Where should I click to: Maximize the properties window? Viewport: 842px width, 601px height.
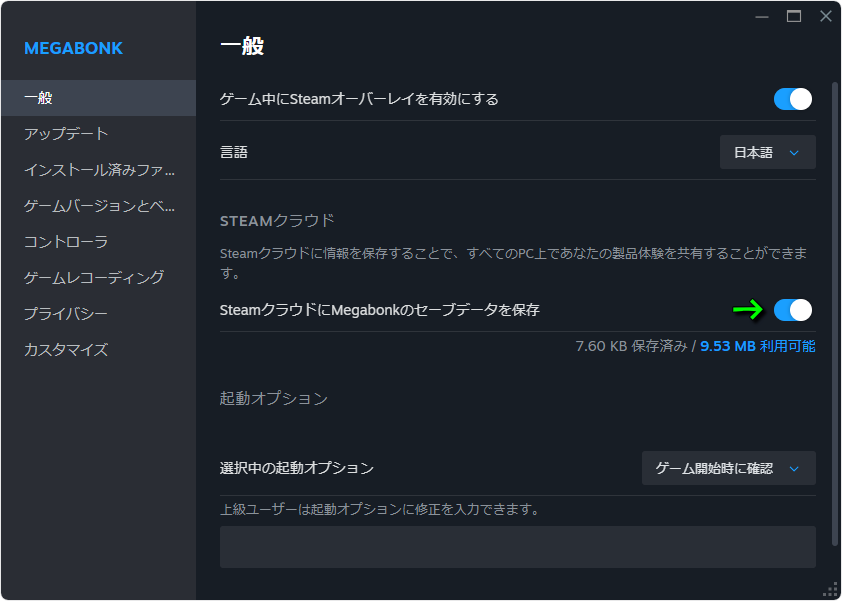coord(794,16)
